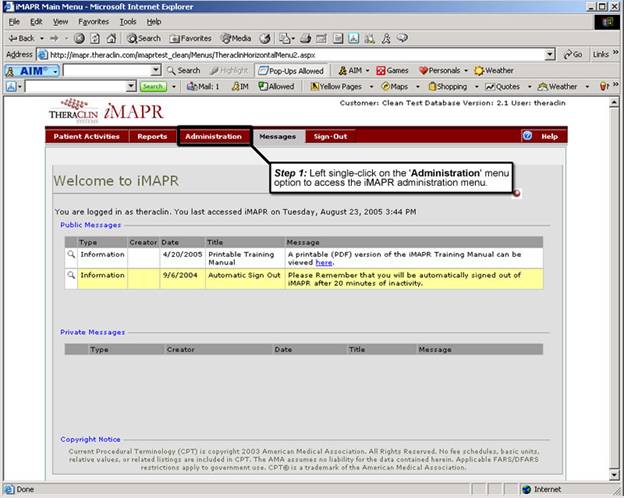Image resolution: width=624 pixels, height=498 pixels.
Task: Click the browser Back button
Action: [x=22, y=38]
